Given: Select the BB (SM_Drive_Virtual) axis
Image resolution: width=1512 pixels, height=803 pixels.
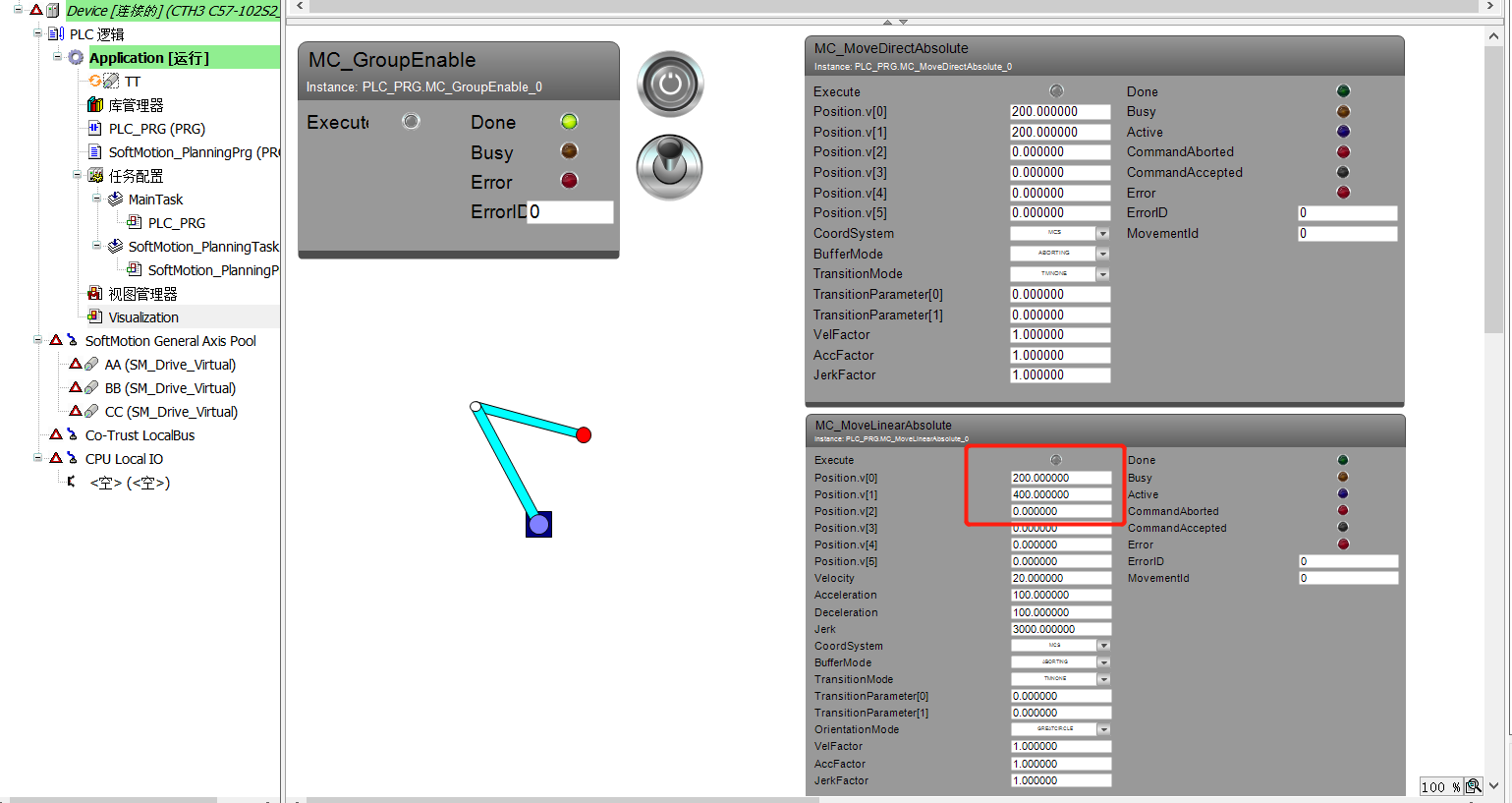Looking at the screenshot, I should tap(170, 388).
